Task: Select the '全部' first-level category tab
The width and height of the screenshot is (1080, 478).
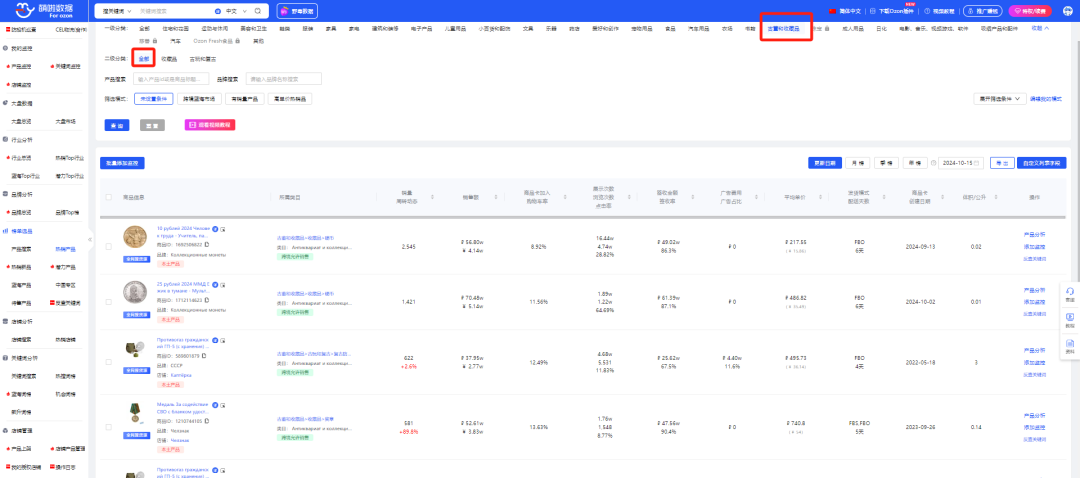Action: pyautogui.click(x=144, y=29)
